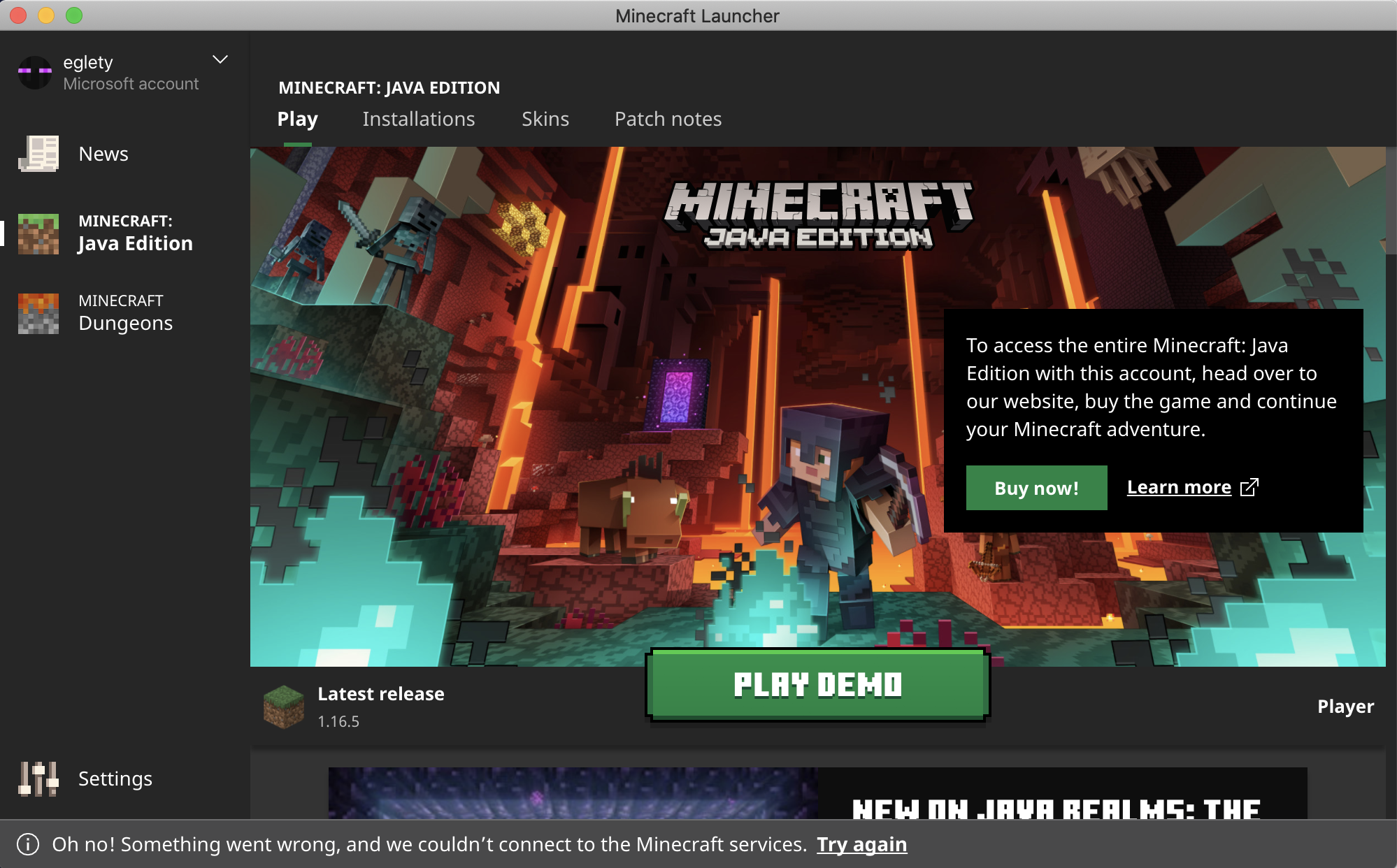Open Settings using the sliders icon
1397x868 pixels.
(x=38, y=779)
